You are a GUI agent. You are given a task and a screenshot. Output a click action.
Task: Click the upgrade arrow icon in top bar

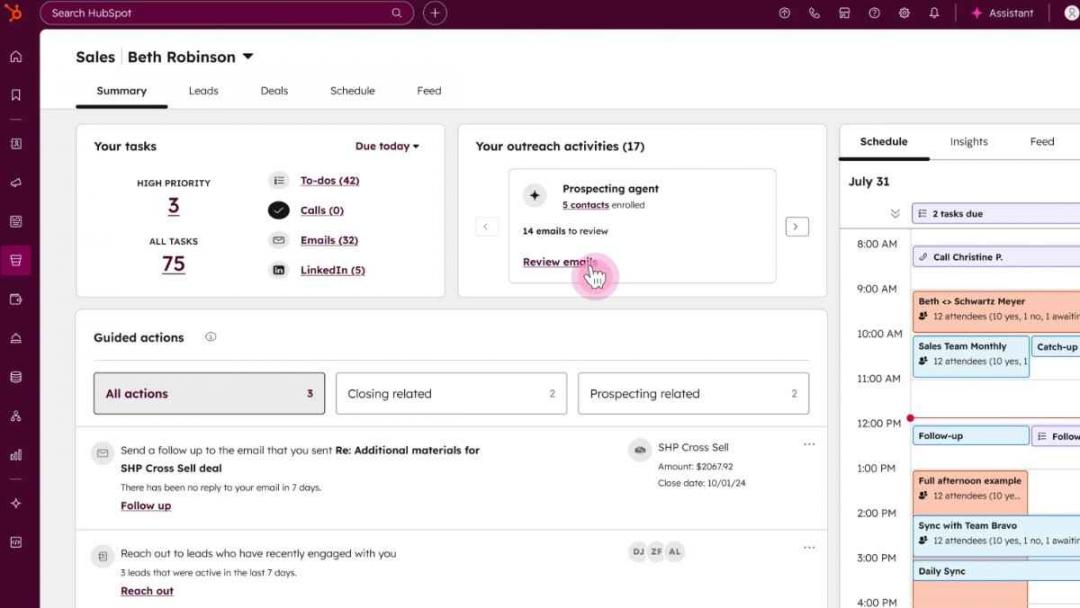point(784,13)
